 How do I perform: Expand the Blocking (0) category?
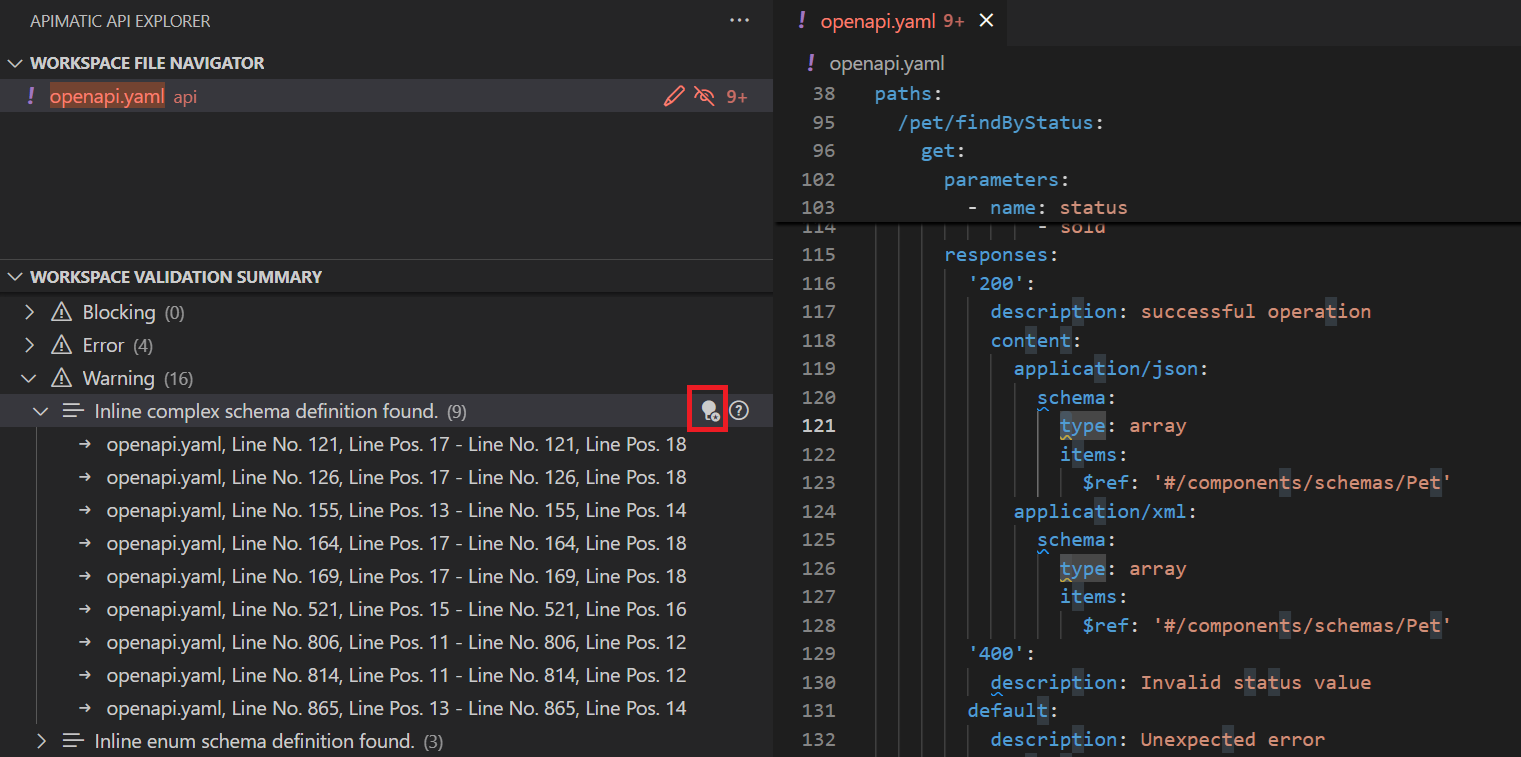pyautogui.click(x=29, y=312)
